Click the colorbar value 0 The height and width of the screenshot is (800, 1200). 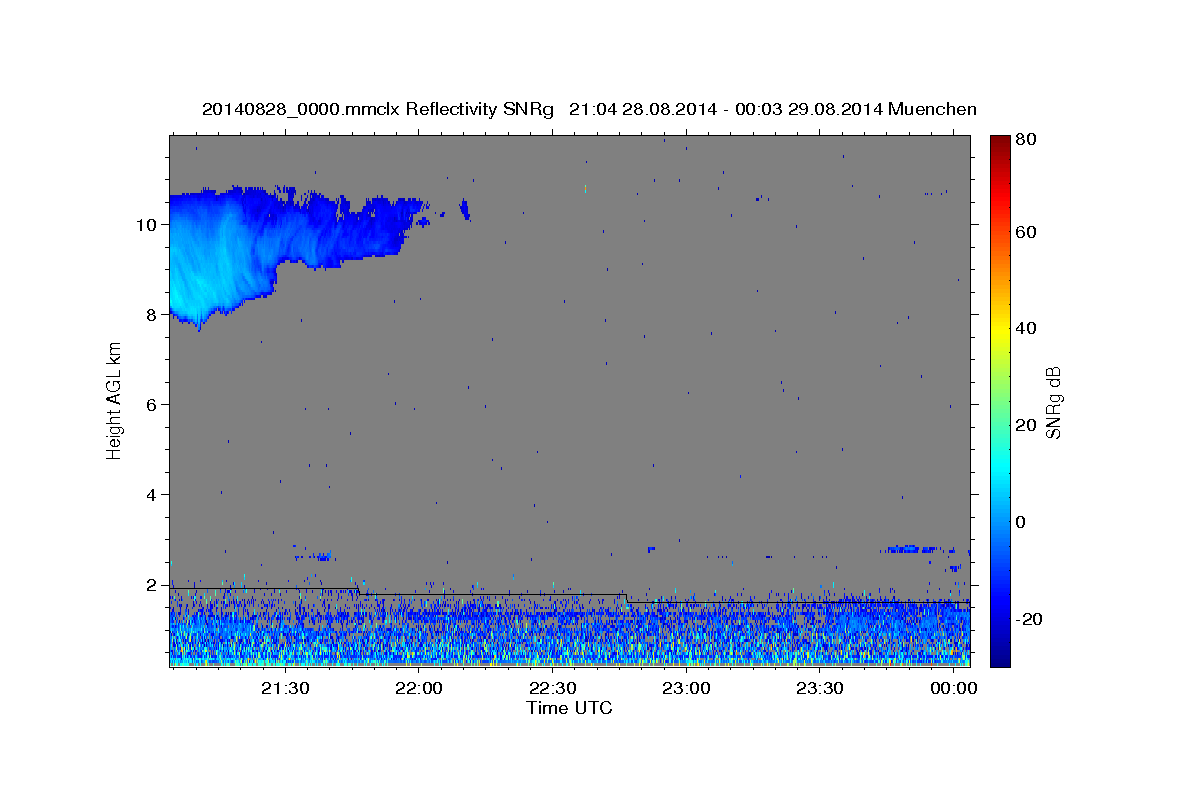(x=1022, y=522)
